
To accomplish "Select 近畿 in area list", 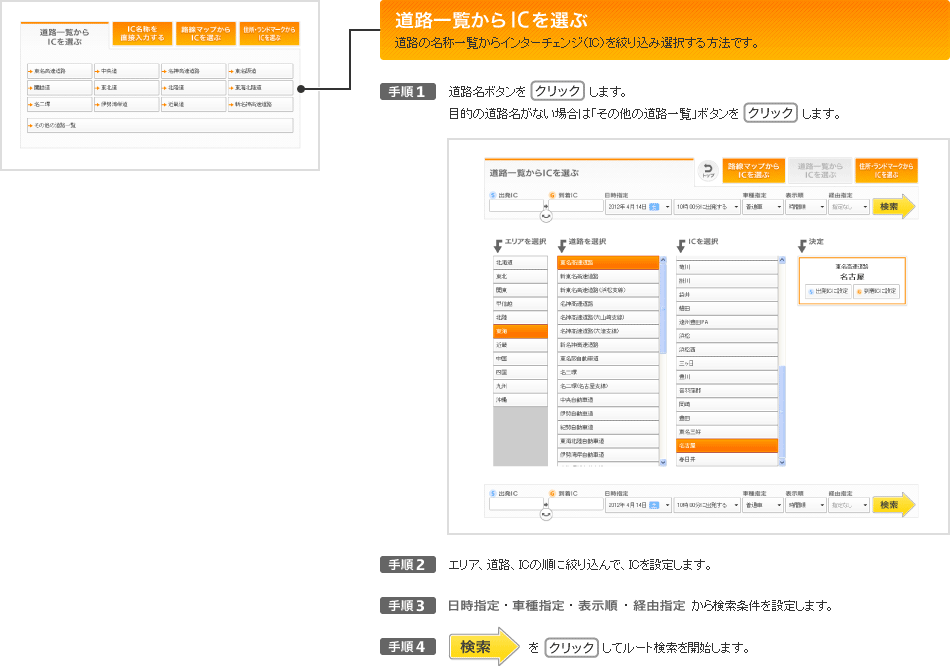I will 520,345.
